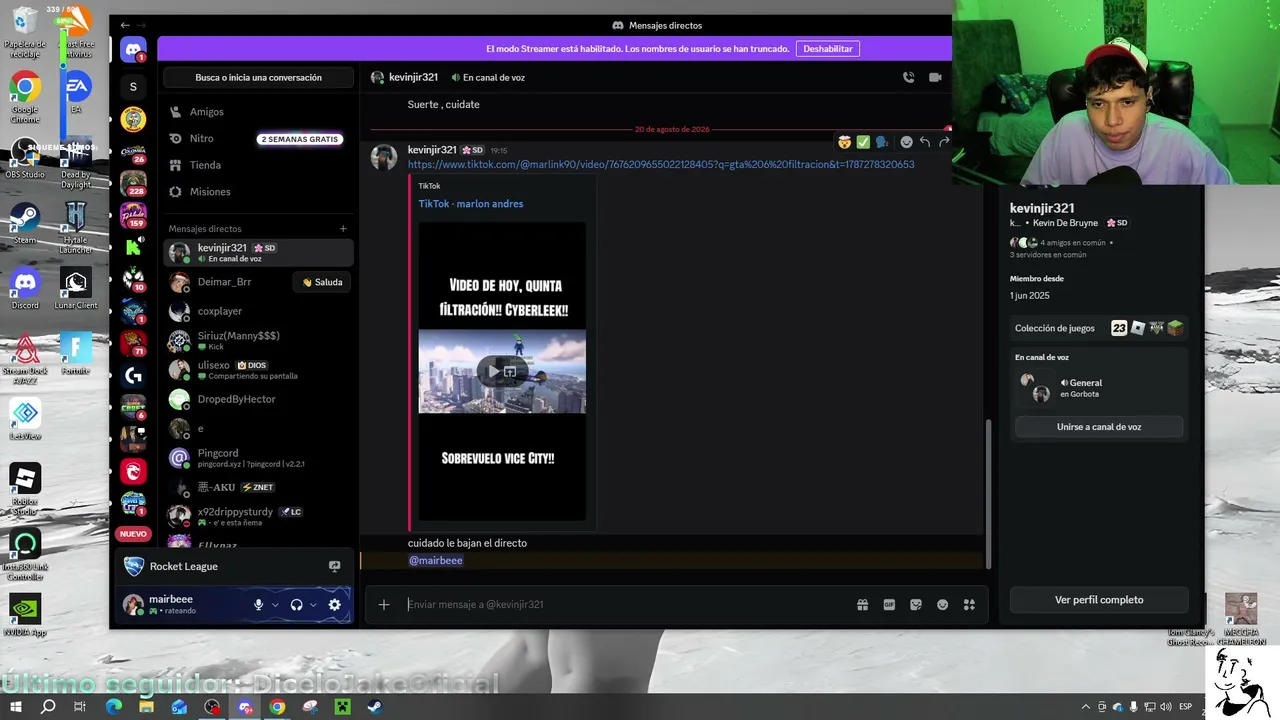Click the @mairbeee mention in chat
This screenshot has width=1280, height=720.
click(436, 561)
